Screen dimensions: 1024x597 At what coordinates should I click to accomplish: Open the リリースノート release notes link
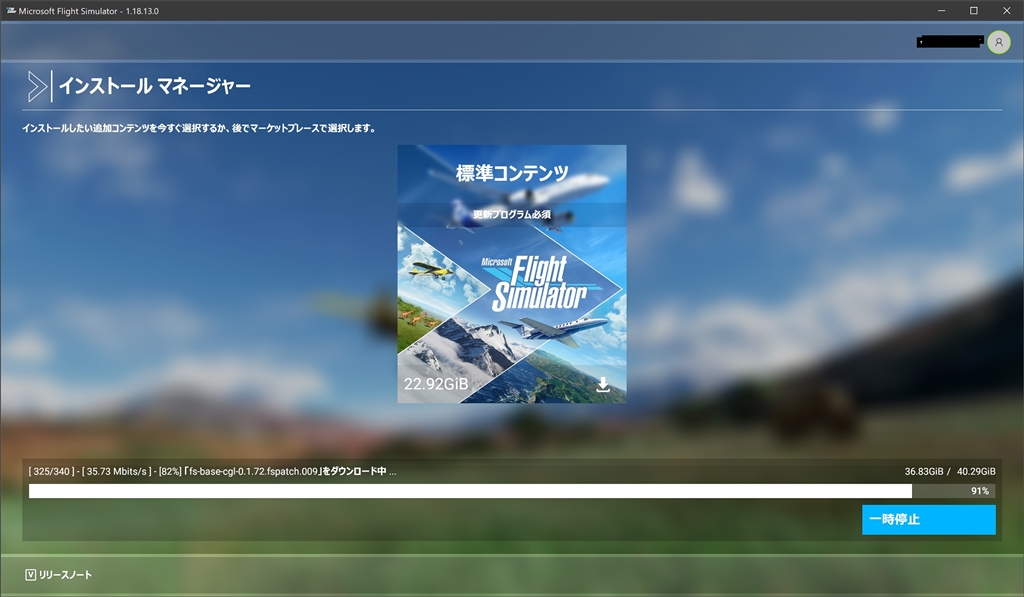tap(65, 575)
